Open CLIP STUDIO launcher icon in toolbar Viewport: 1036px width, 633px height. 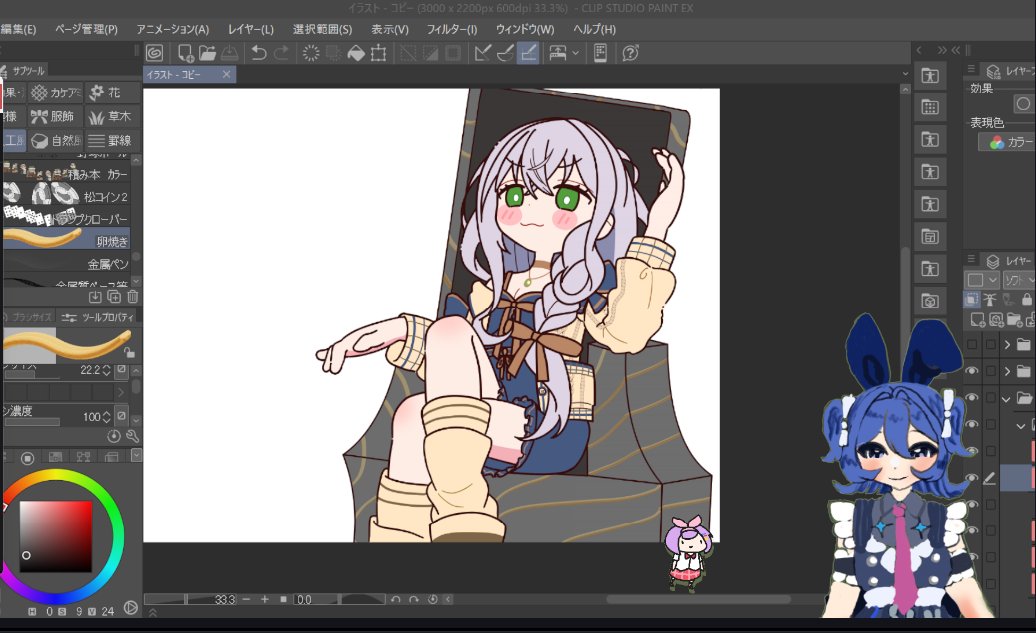tap(154, 53)
